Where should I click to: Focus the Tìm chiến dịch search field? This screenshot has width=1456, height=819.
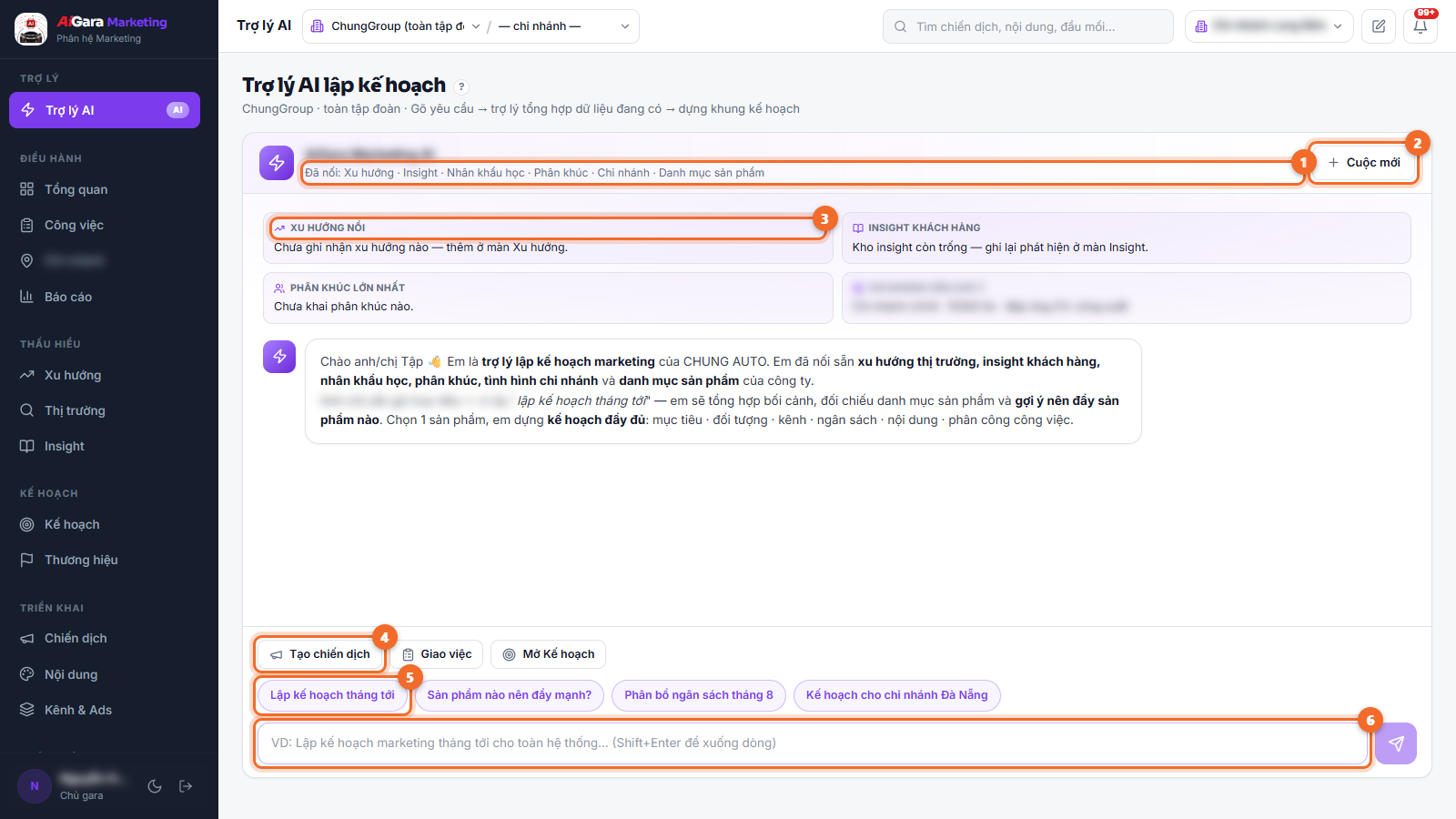[x=1027, y=26]
